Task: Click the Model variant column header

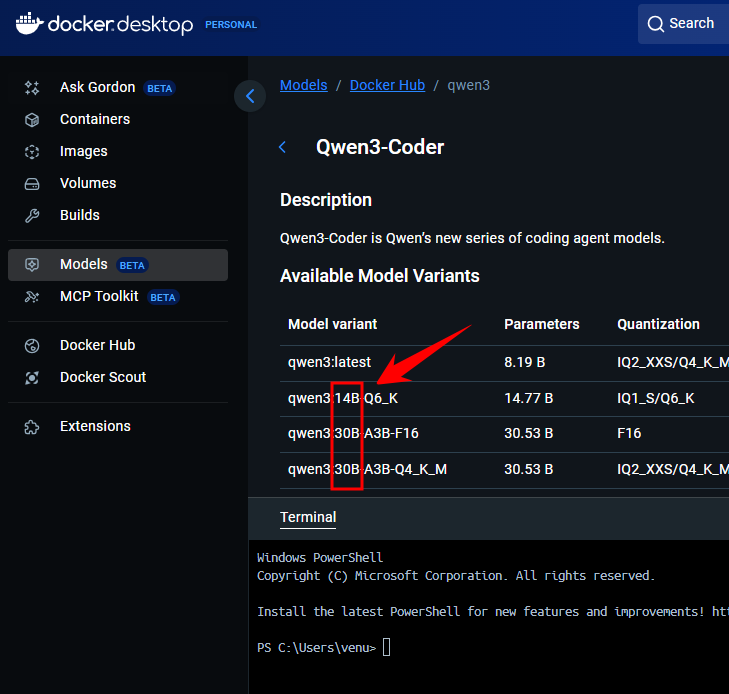Action: pos(332,324)
